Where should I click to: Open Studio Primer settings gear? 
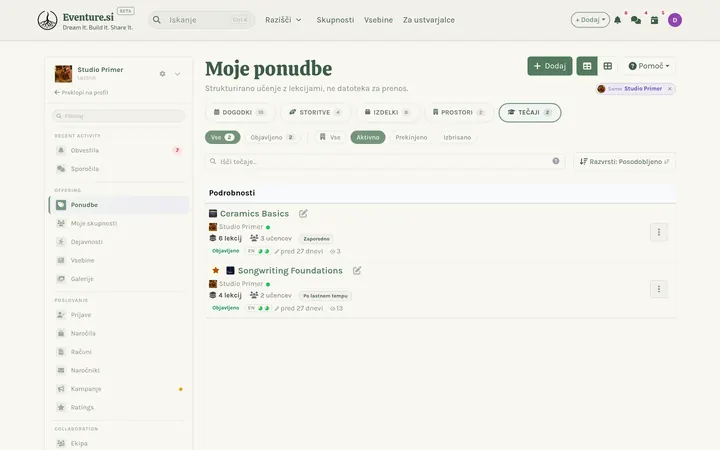pyautogui.click(x=163, y=74)
